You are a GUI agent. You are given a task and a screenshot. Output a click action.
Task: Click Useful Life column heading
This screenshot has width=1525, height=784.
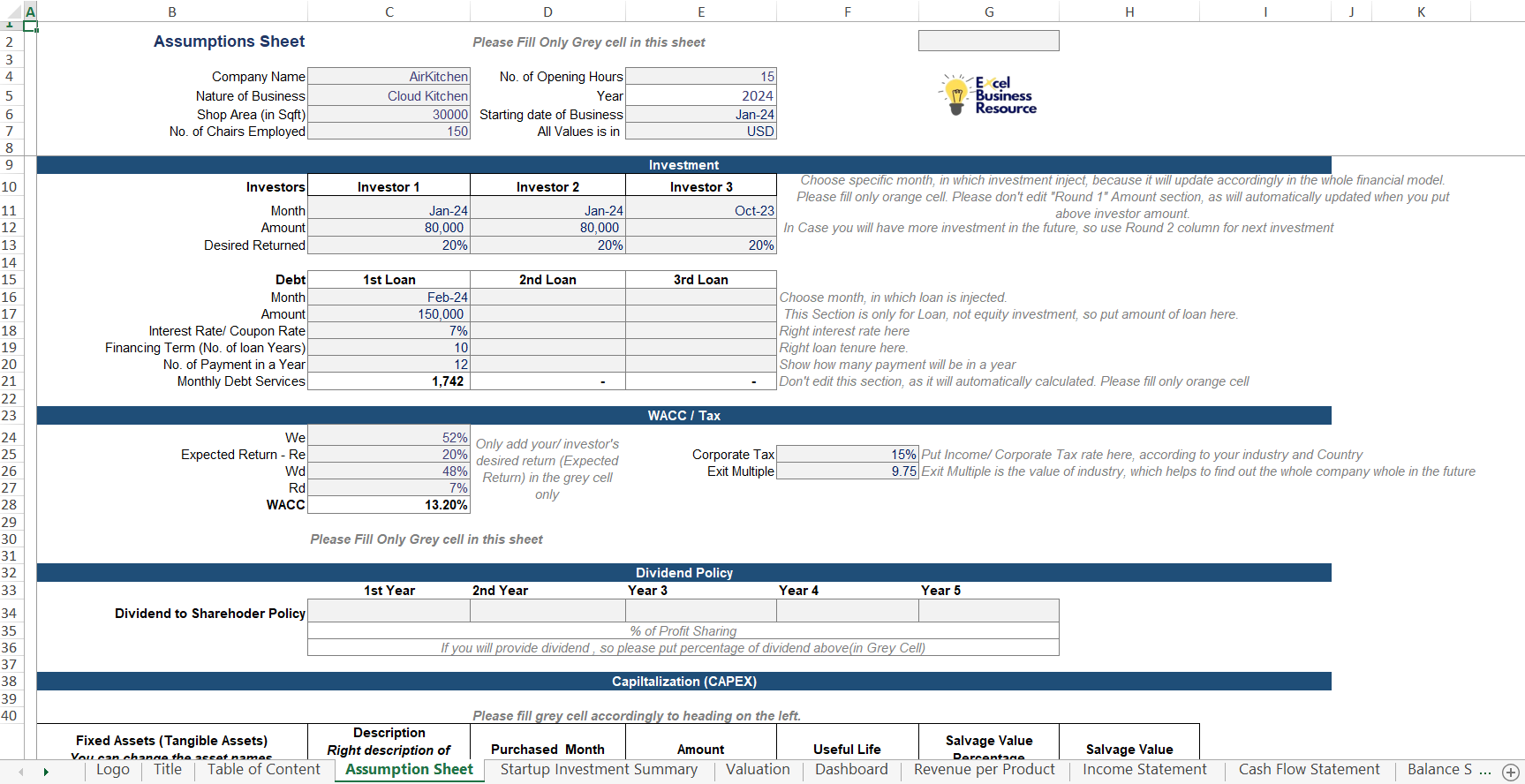[x=847, y=750]
